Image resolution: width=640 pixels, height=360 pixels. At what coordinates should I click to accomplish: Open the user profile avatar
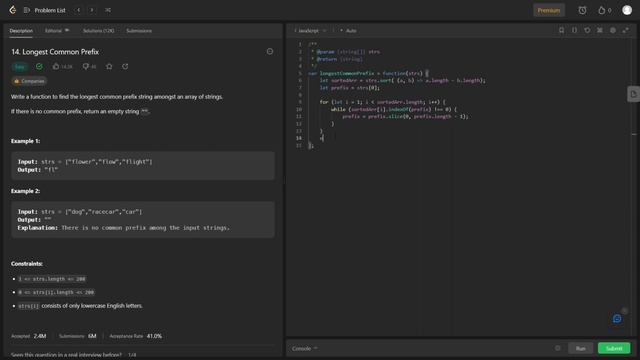click(x=627, y=10)
